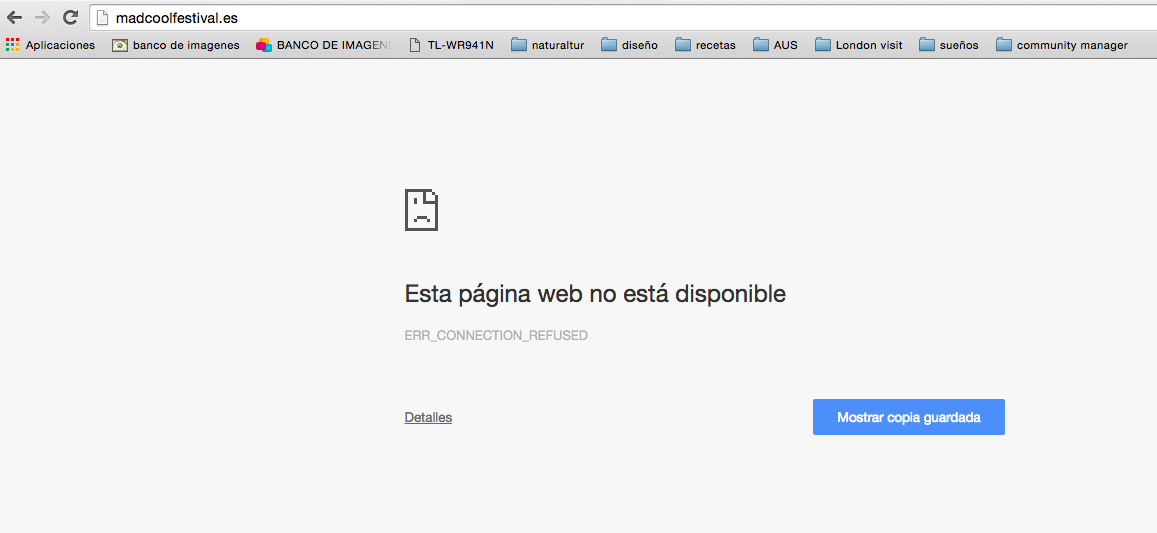Reload the page with the refresh icon
The image size is (1157, 533).
[x=70, y=18]
